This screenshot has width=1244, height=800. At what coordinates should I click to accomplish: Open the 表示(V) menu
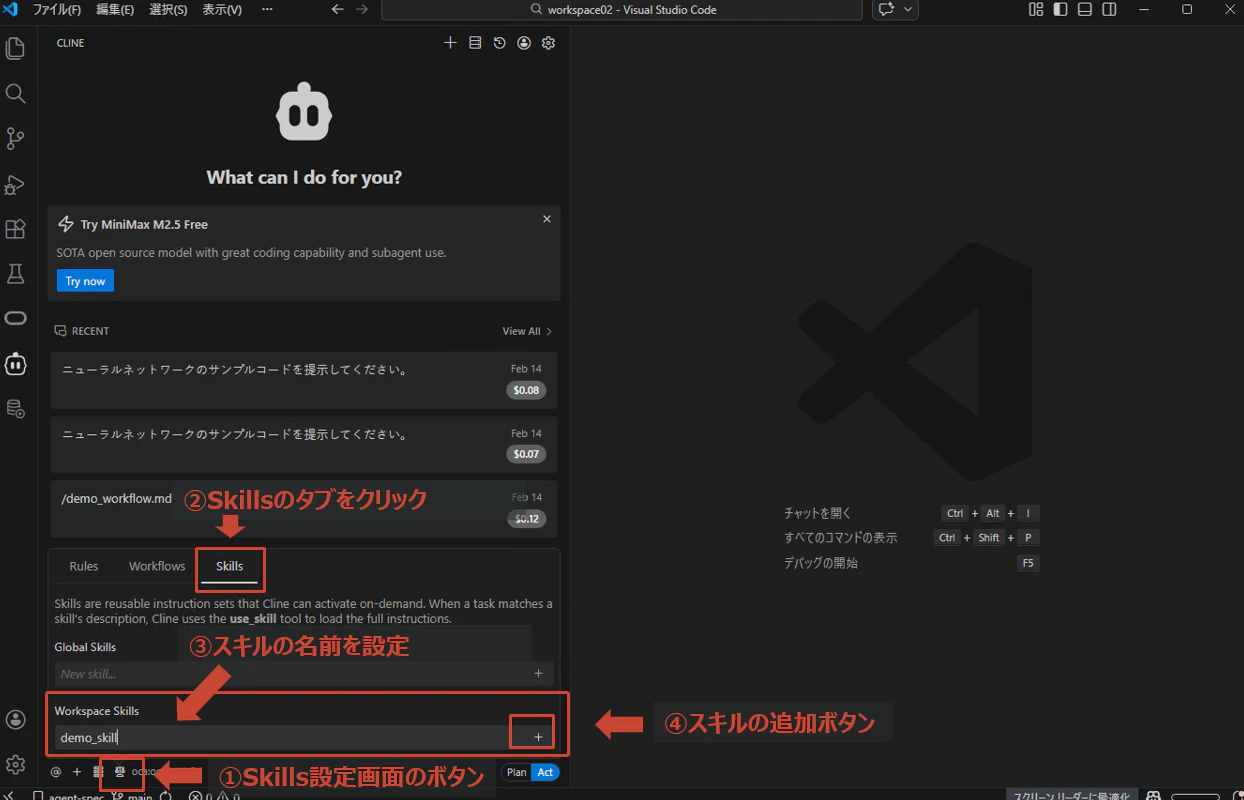pyautogui.click(x=222, y=9)
